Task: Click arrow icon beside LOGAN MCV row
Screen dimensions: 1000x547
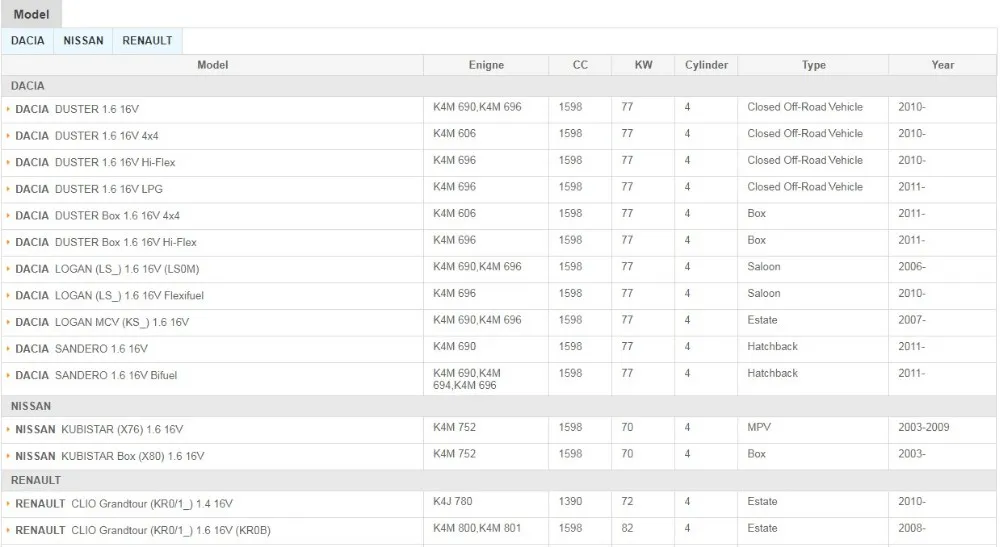Action: pyautogui.click(x=9, y=323)
